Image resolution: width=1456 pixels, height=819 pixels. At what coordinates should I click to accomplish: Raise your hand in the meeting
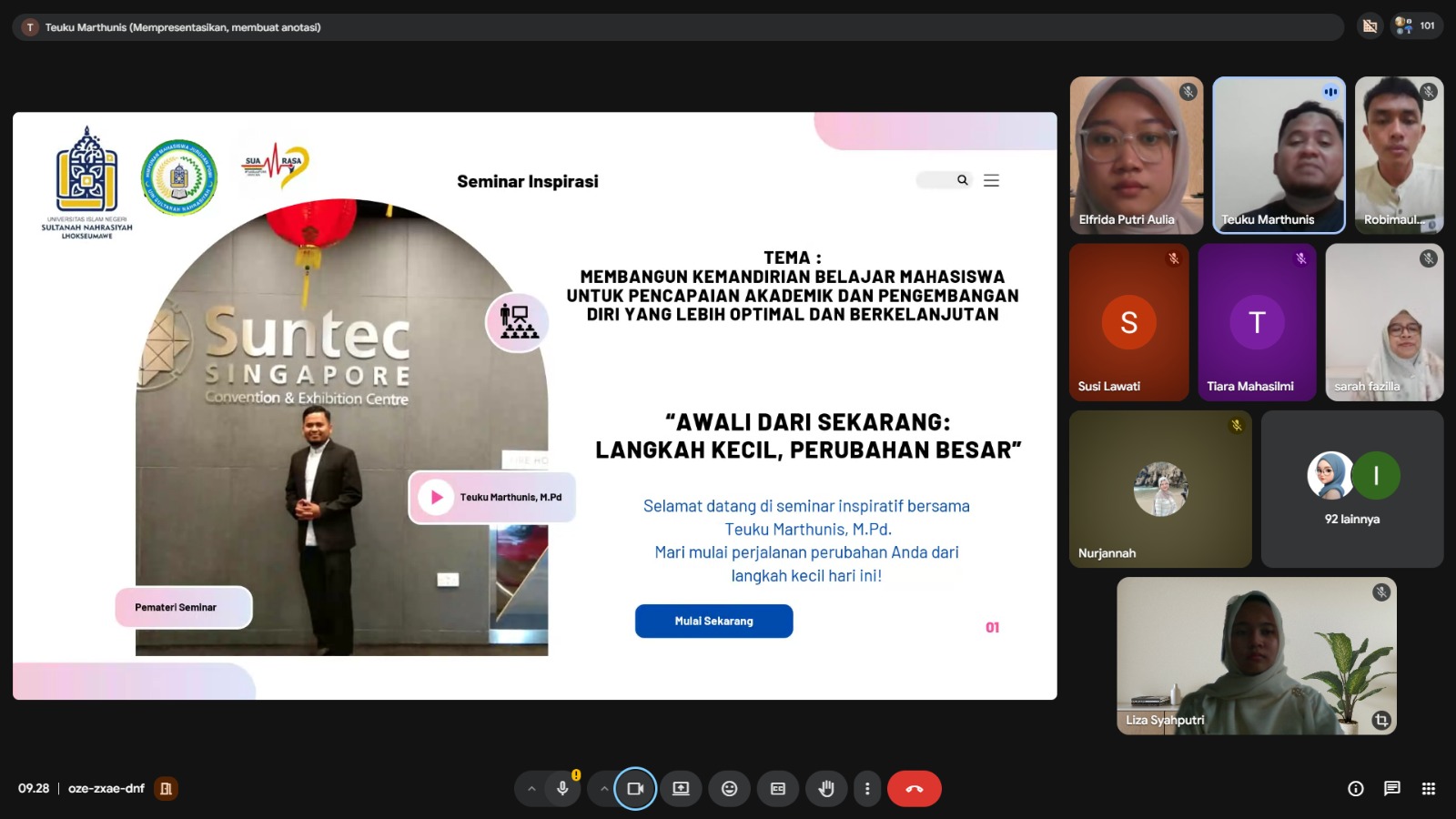[826, 789]
